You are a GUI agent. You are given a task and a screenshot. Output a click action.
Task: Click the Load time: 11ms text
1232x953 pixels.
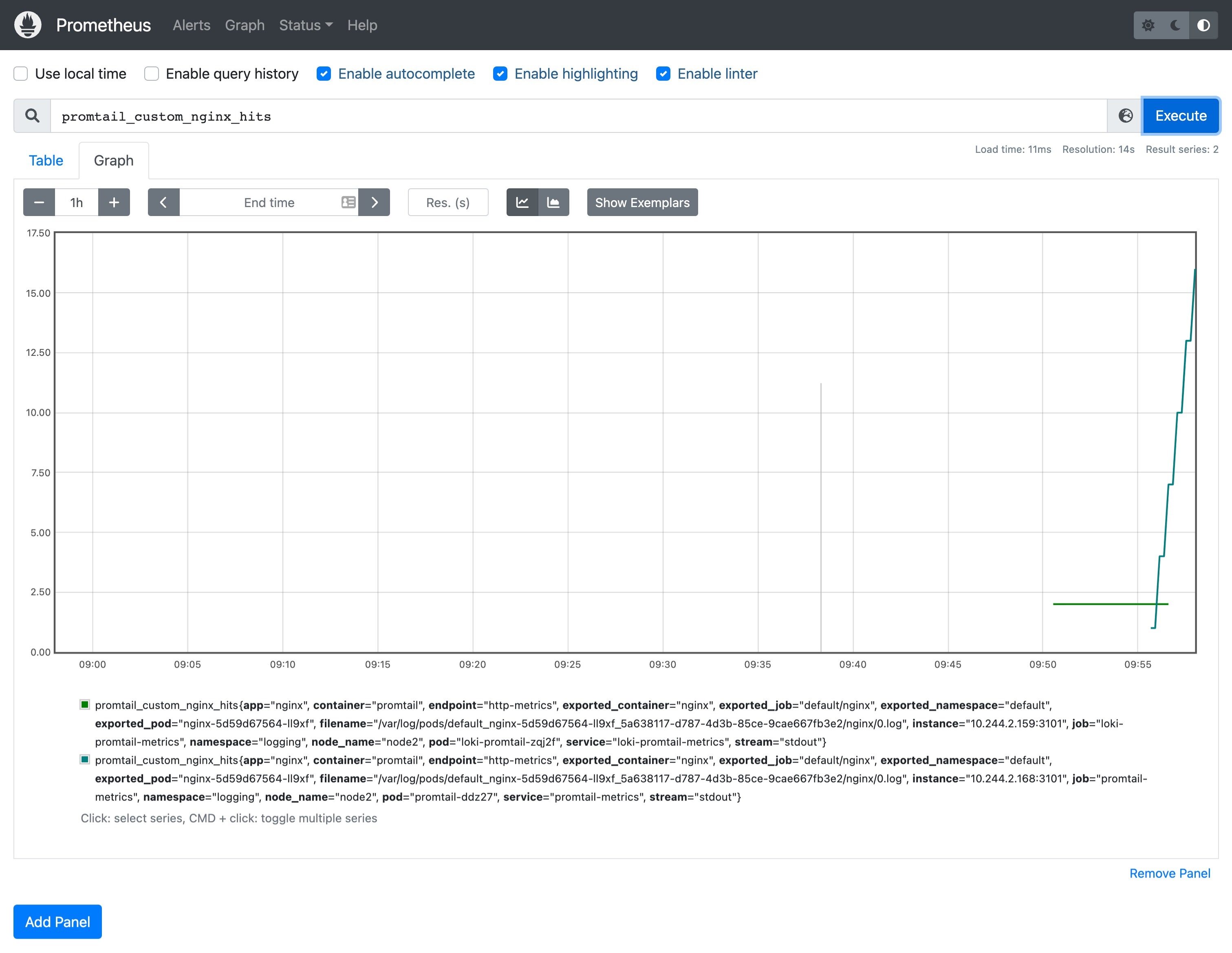pyautogui.click(x=1013, y=150)
